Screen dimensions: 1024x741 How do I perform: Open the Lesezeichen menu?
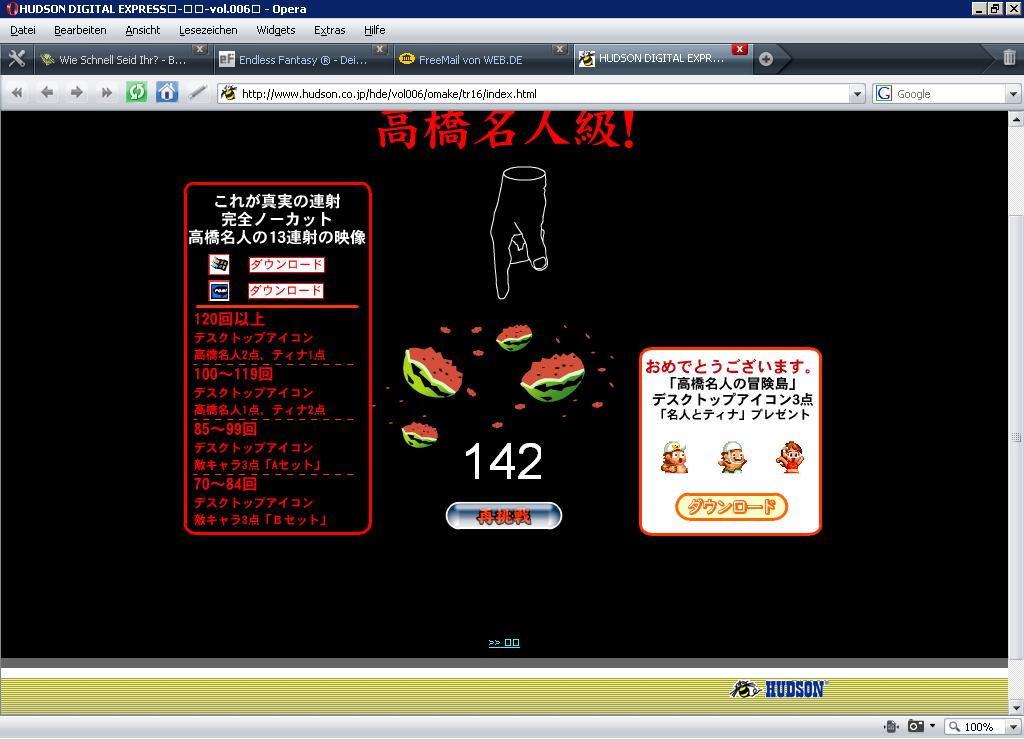(x=208, y=30)
